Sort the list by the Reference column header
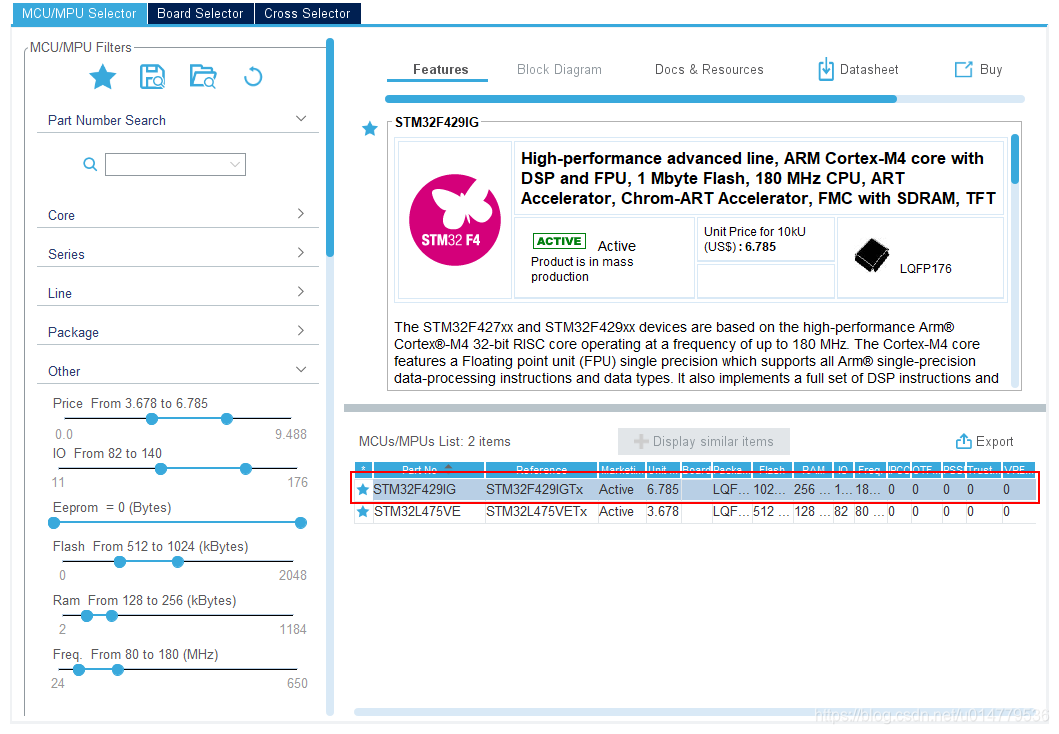Image resolution: width=1059 pixels, height=734 pixels. click(542, 469)
